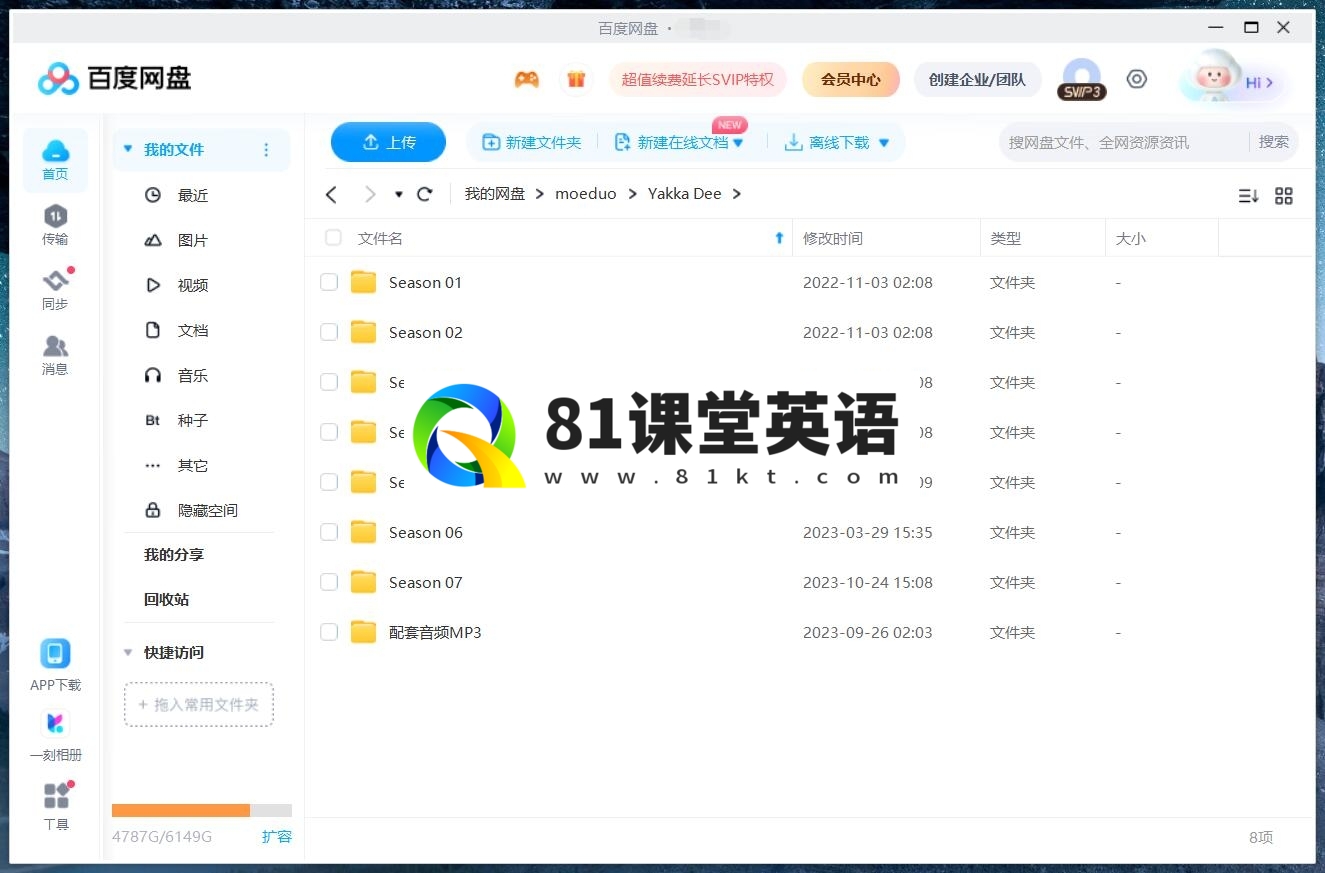Click the storage usage progress bar
The width and height of the screenshot is (1325, 873).
[202, 810]
